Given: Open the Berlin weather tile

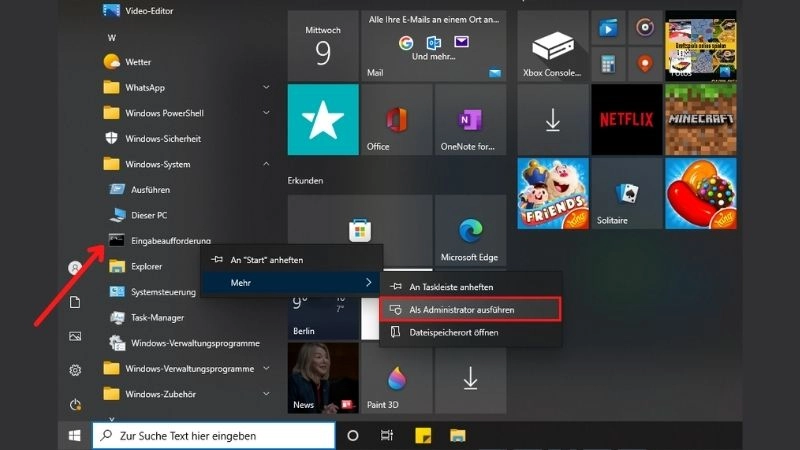Looking at the screenshot, I should pos(323,317).
